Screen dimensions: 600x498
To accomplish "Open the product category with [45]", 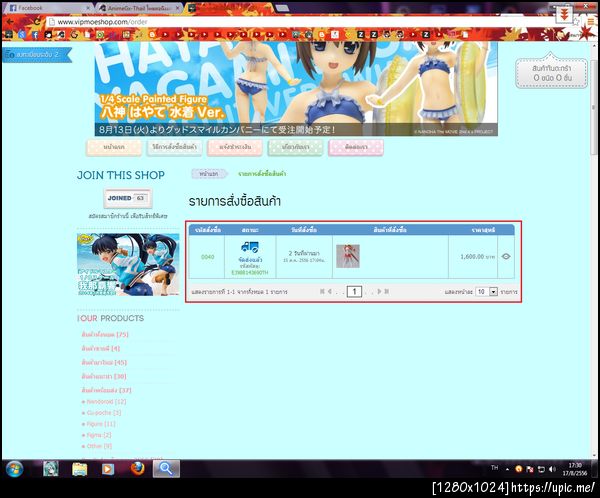I will tap(104, 362).
